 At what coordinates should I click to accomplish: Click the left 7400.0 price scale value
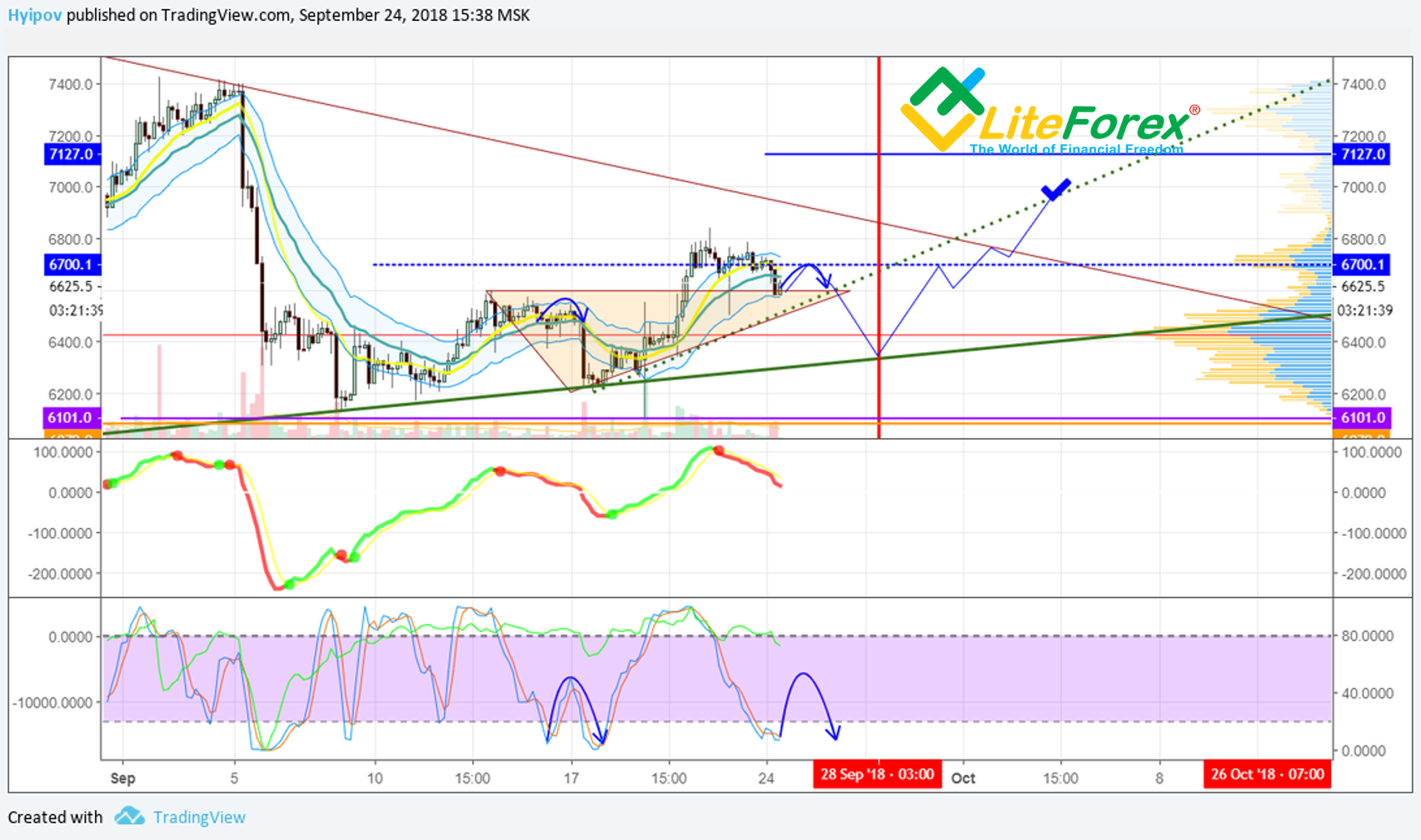point(71,84)
